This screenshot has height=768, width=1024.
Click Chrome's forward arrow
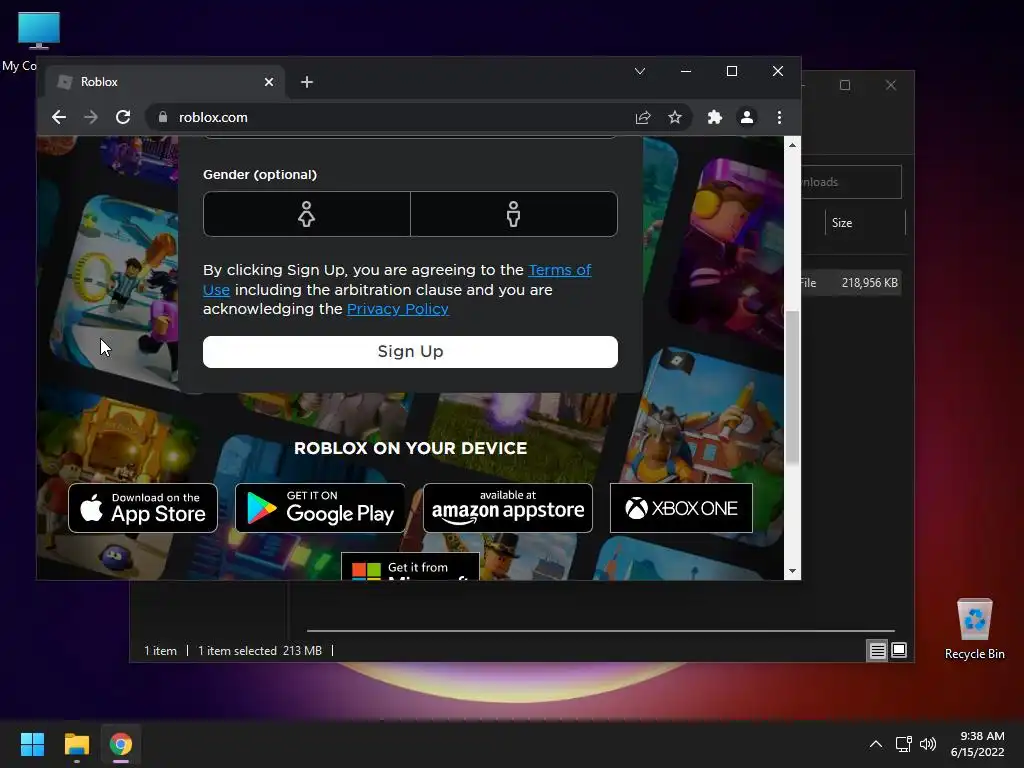click(x=91, y=118)
